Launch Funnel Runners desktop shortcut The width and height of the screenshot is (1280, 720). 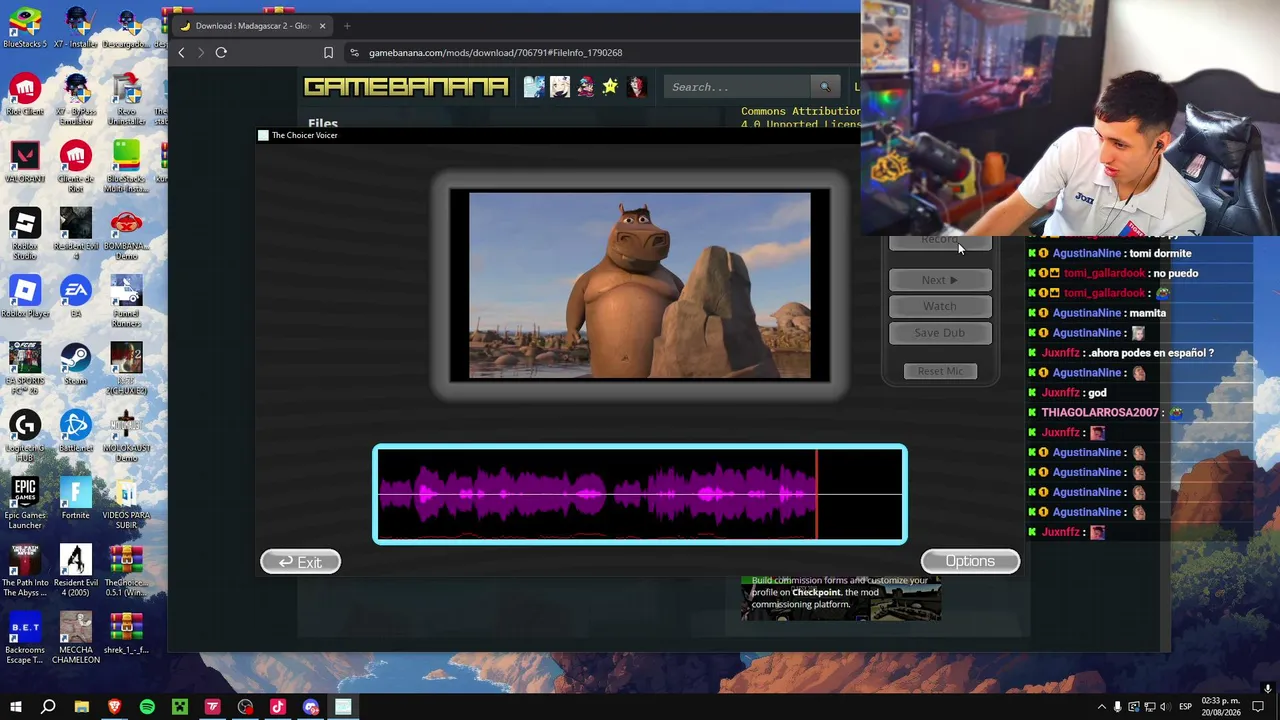pos(126,301)
